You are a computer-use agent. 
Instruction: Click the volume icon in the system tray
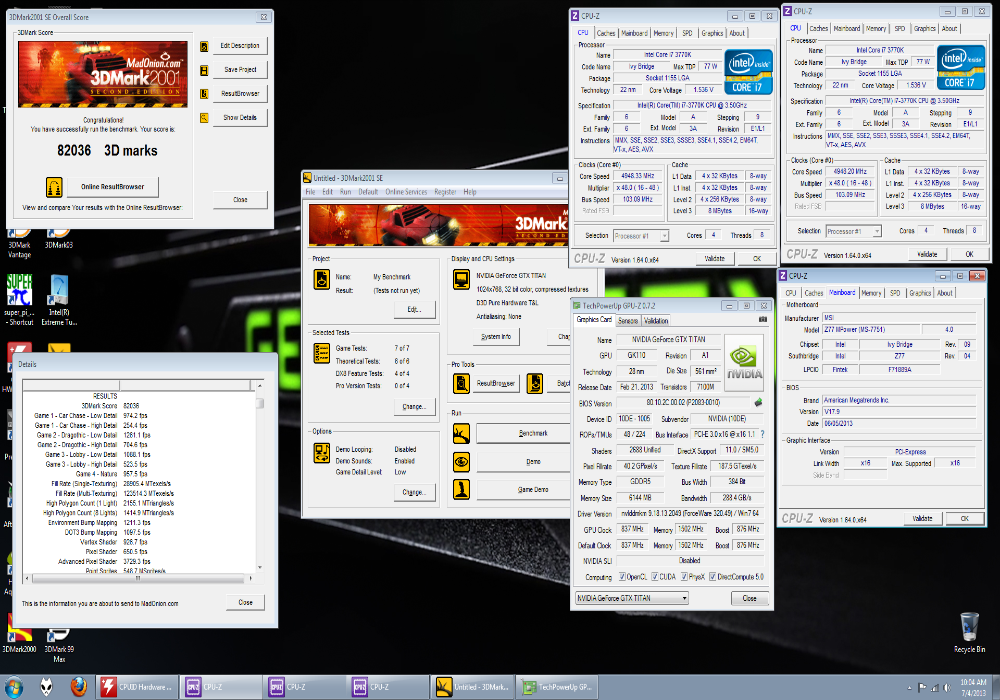947,688
